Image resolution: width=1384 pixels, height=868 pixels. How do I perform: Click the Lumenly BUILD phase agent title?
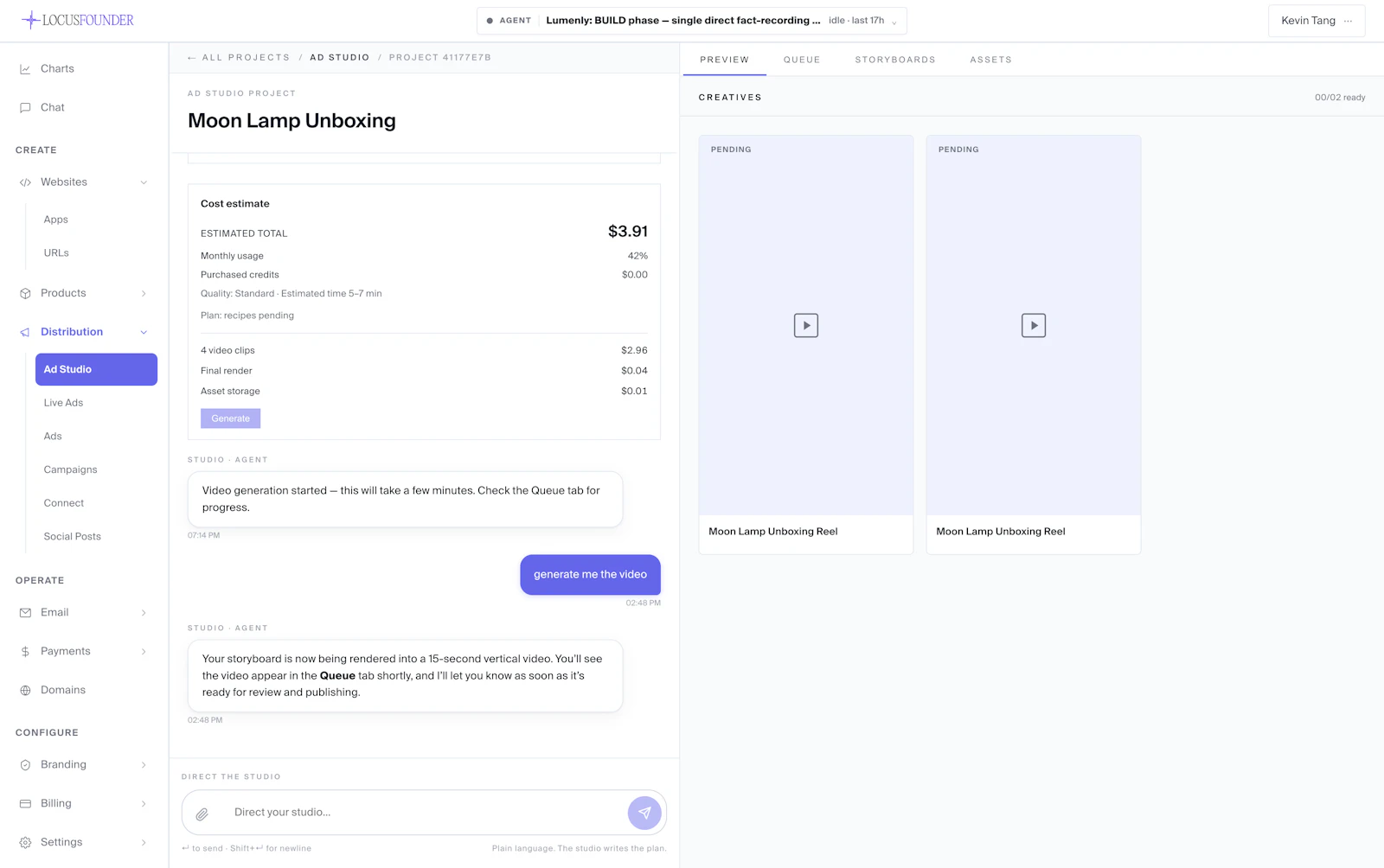(x=683, y=21)
